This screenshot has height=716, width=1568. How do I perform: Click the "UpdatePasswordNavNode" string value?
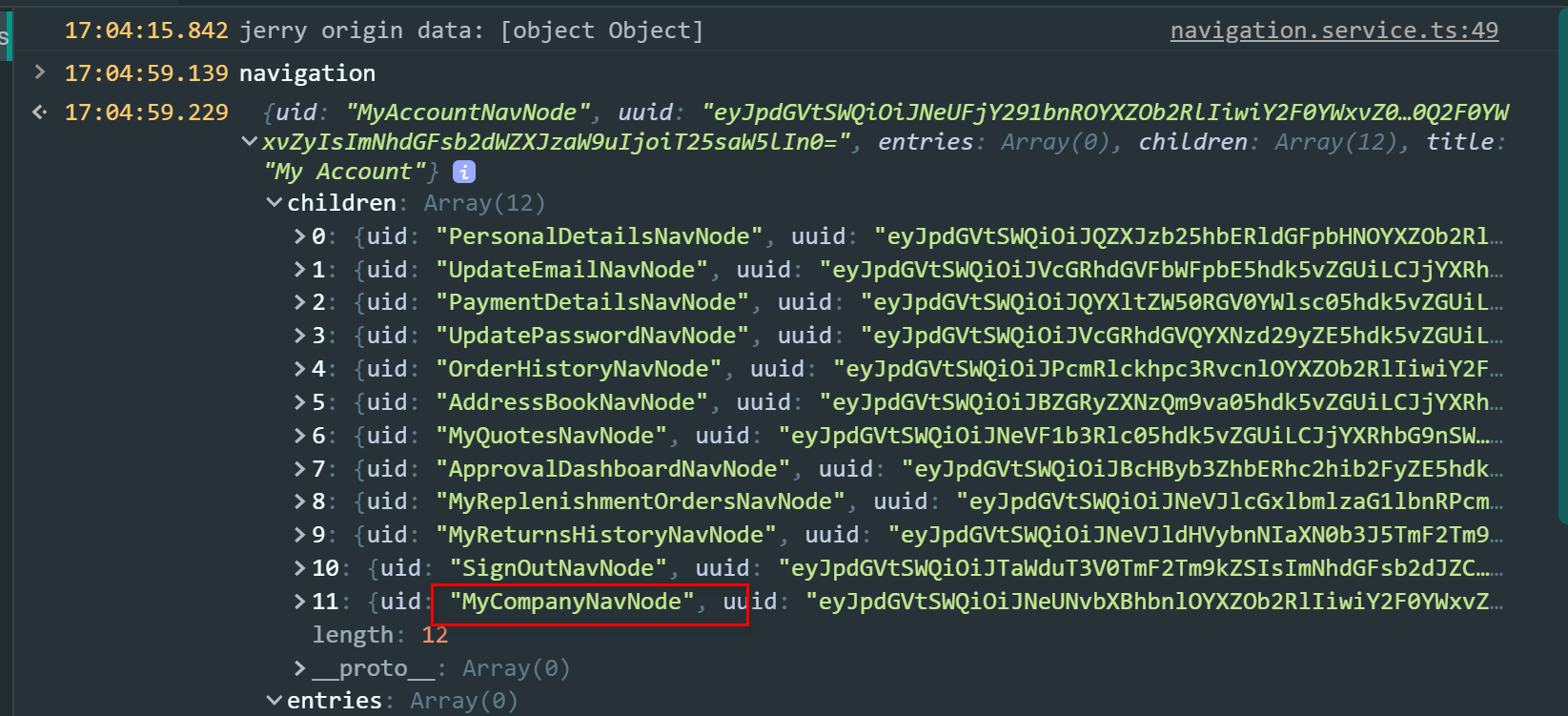[593, 336]
